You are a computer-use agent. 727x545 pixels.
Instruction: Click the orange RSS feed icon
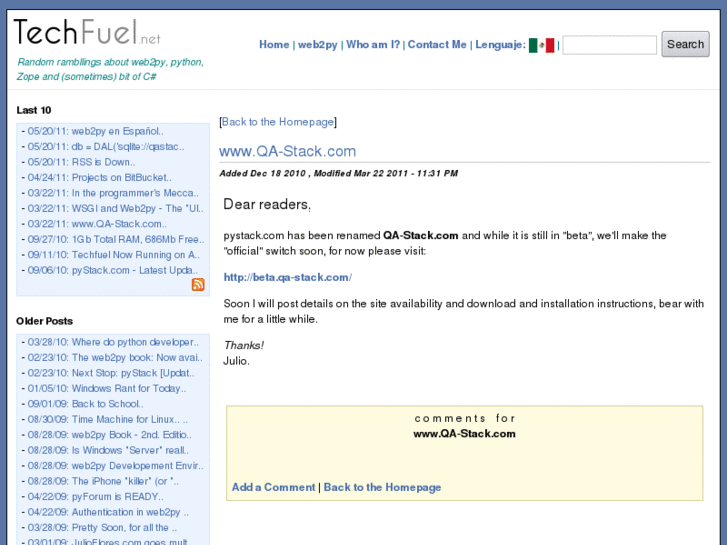click(198, 284)
